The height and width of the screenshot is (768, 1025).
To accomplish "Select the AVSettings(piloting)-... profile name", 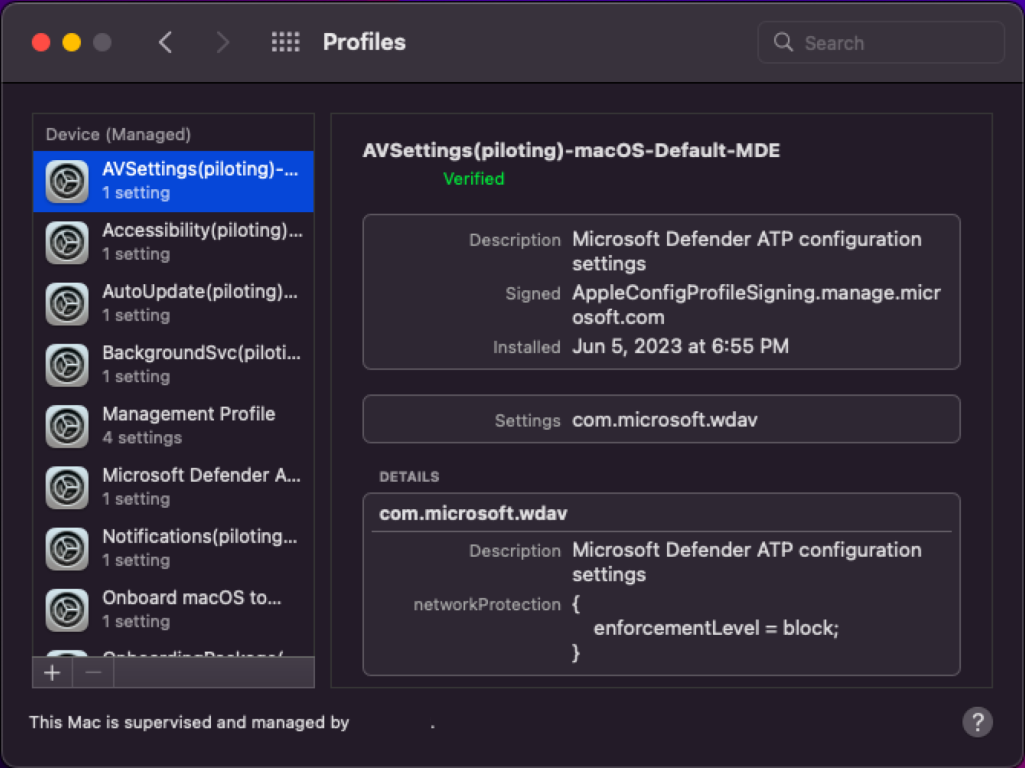I will (200, 169).
